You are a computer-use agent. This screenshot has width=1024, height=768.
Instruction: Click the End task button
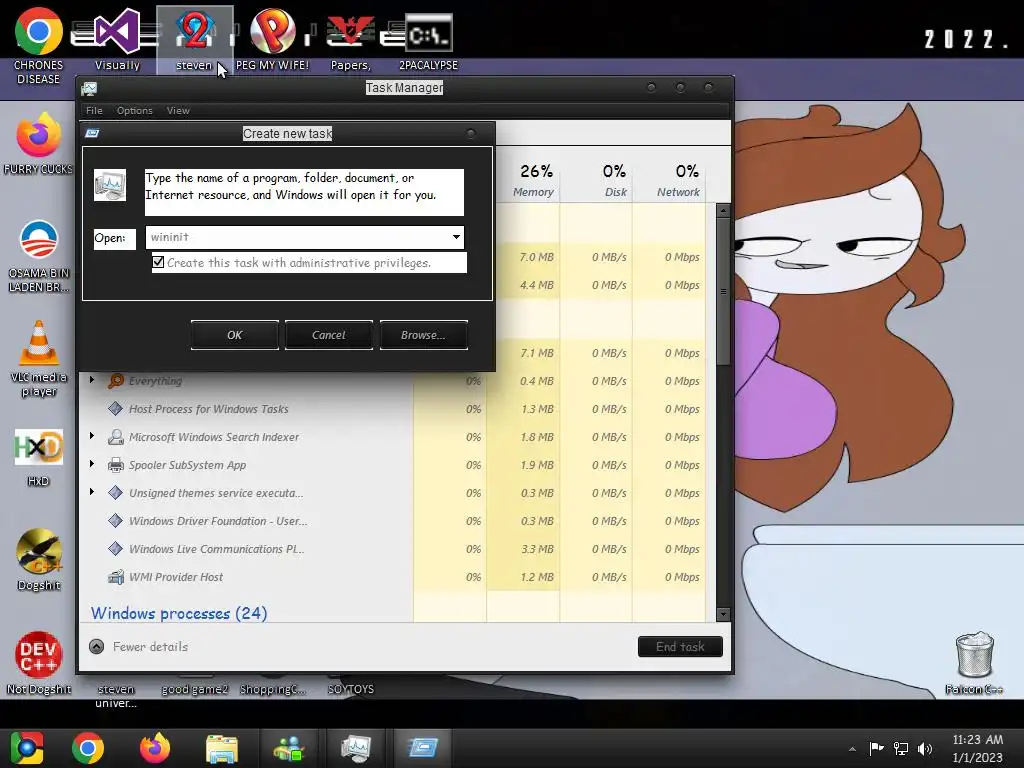[x=680, y=647]
